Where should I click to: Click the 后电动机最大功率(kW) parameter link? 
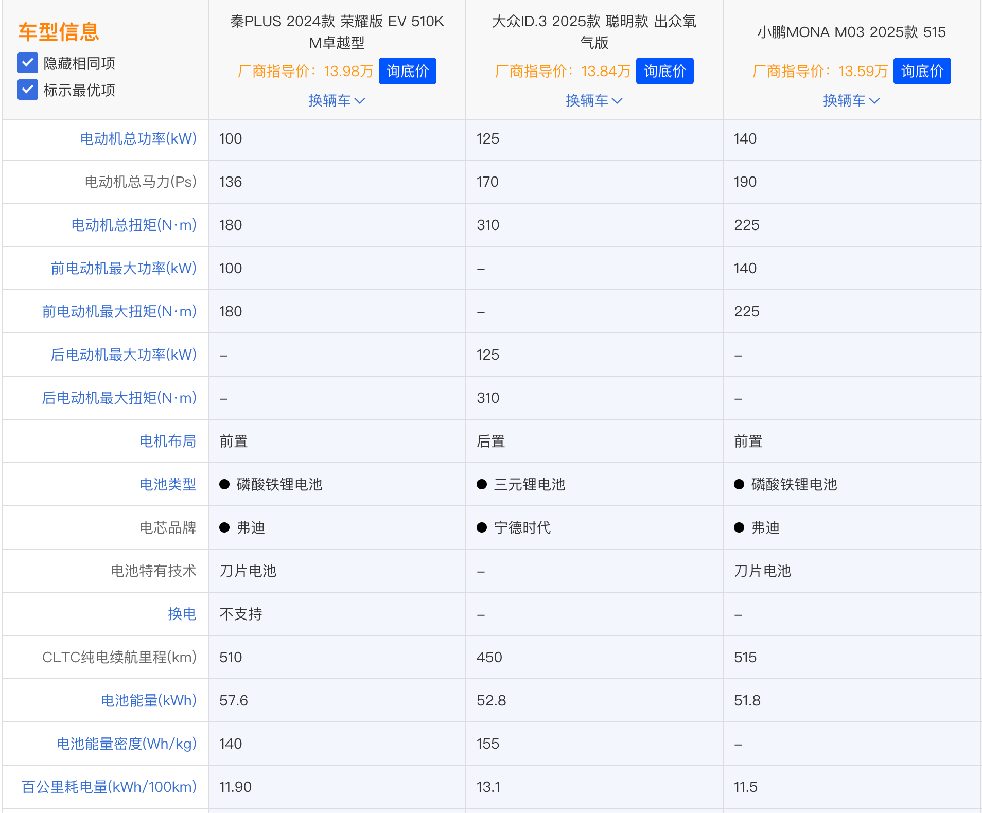tap(123, 355)
